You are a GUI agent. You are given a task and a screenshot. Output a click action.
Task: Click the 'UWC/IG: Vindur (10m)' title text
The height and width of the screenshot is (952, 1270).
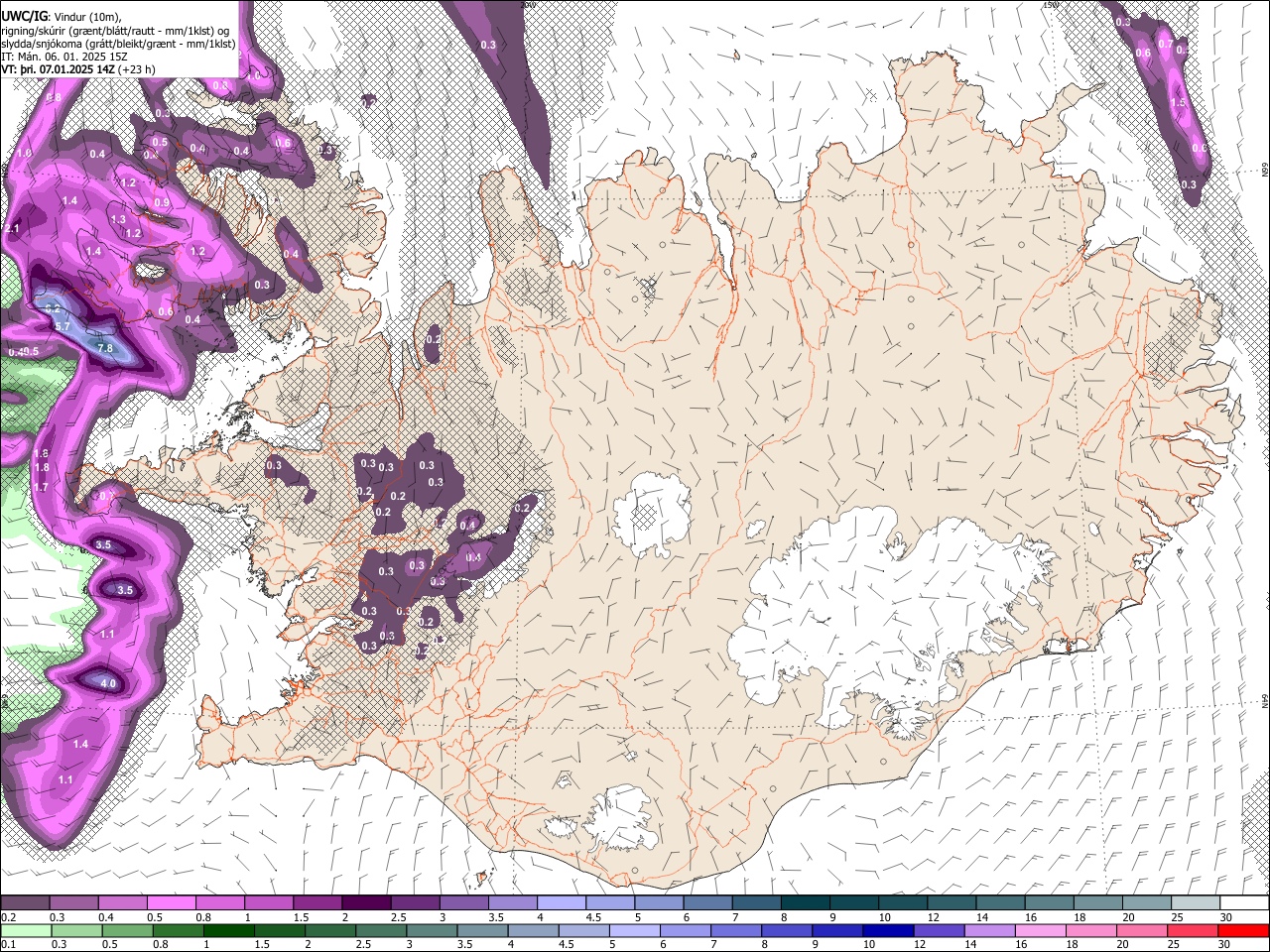pyautogui.click(x=62, y=16)
